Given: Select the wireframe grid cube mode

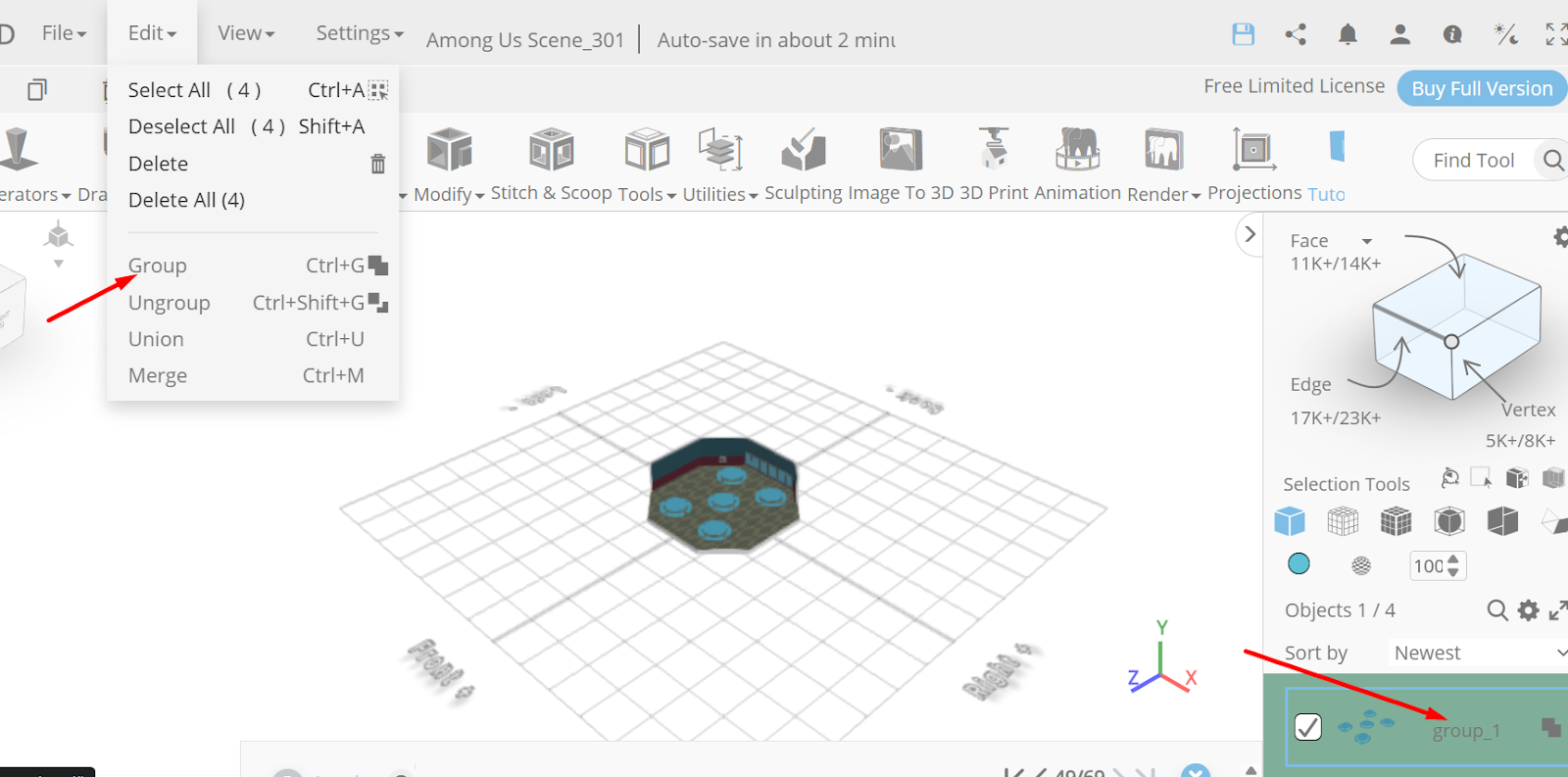Looking at the screenshot, I should point(1343,521).
